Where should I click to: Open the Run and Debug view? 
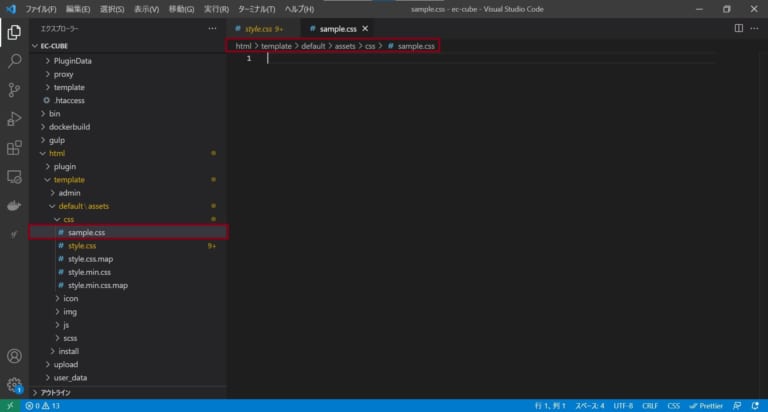pyautogui.click(x=14, y=119)
